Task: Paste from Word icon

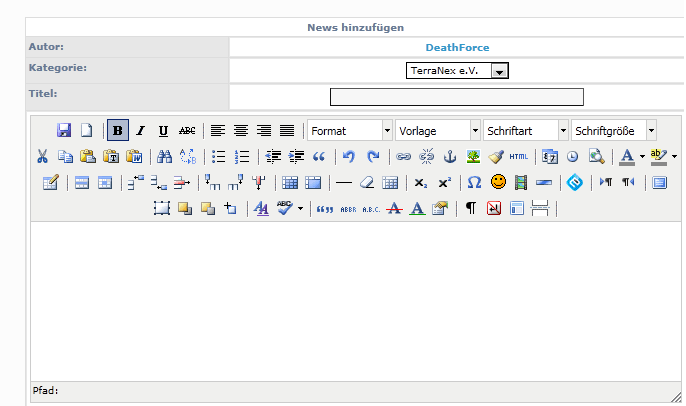Action: (134, 156)
